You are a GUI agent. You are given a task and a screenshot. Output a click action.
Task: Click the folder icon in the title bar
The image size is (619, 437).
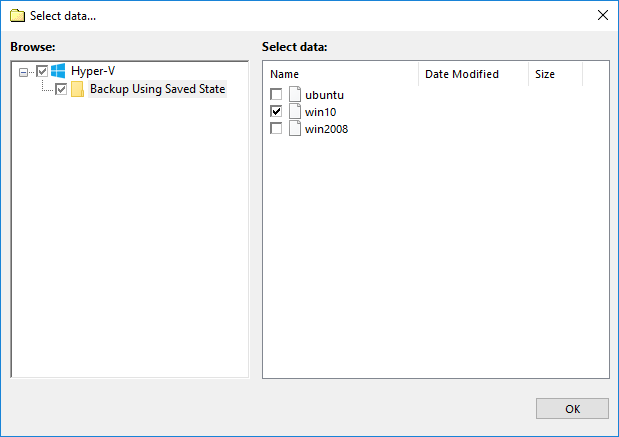pos(17,15)
